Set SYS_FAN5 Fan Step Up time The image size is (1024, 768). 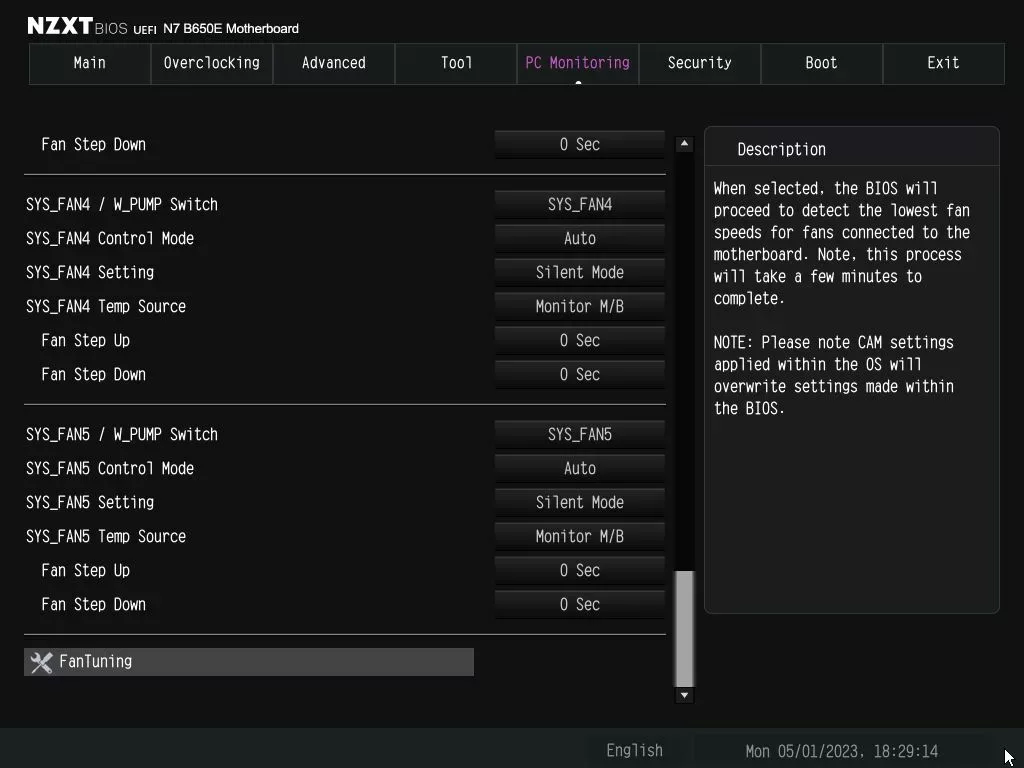tap(579, 570)
